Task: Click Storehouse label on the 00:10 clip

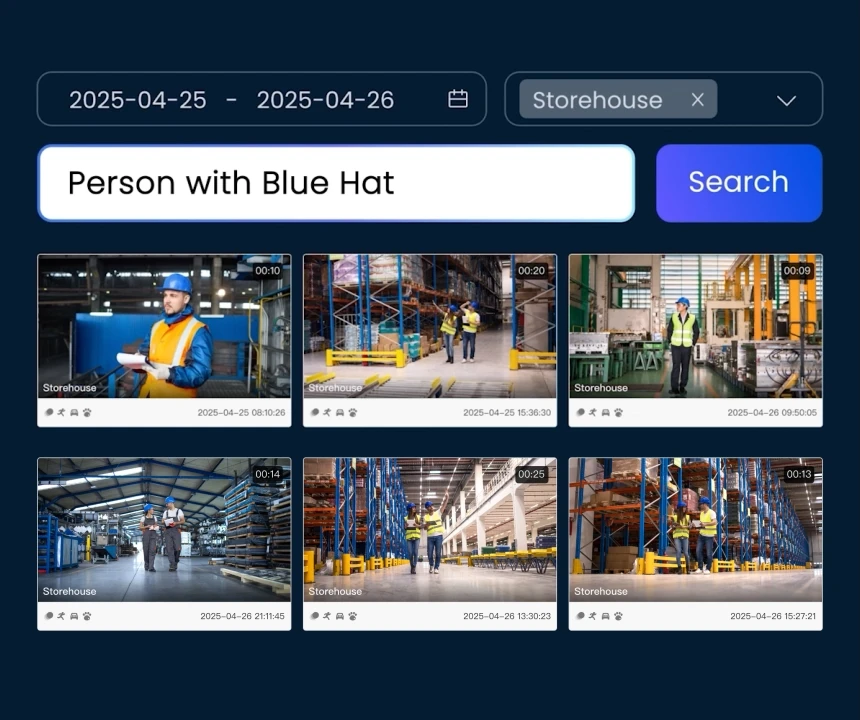Action: pyautogui.click(x=70, y=388)
